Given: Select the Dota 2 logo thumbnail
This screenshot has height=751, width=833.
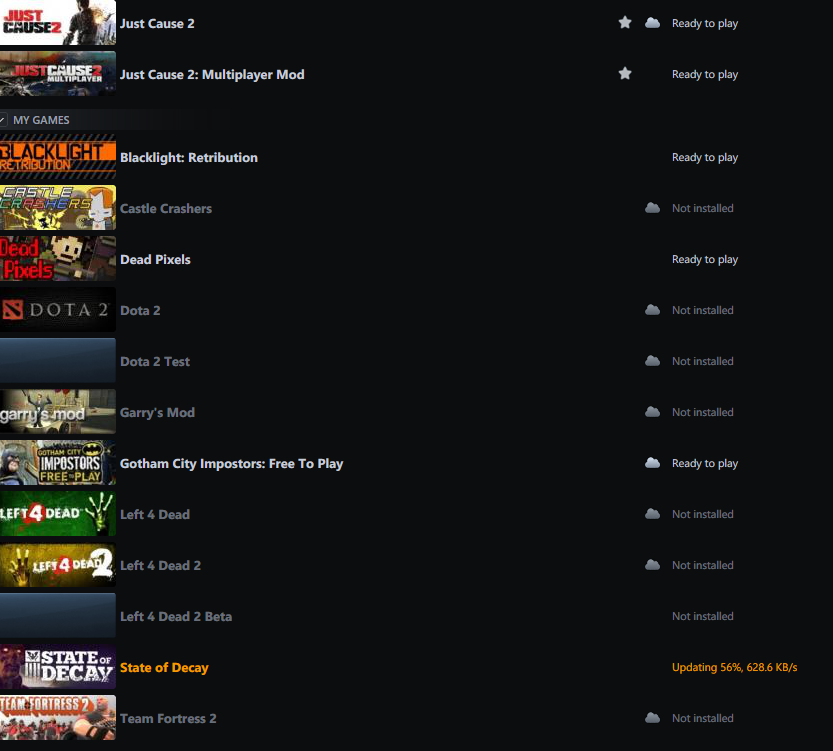Looking at the screenshot, I should pyautogui.click(x=57, y=309).
